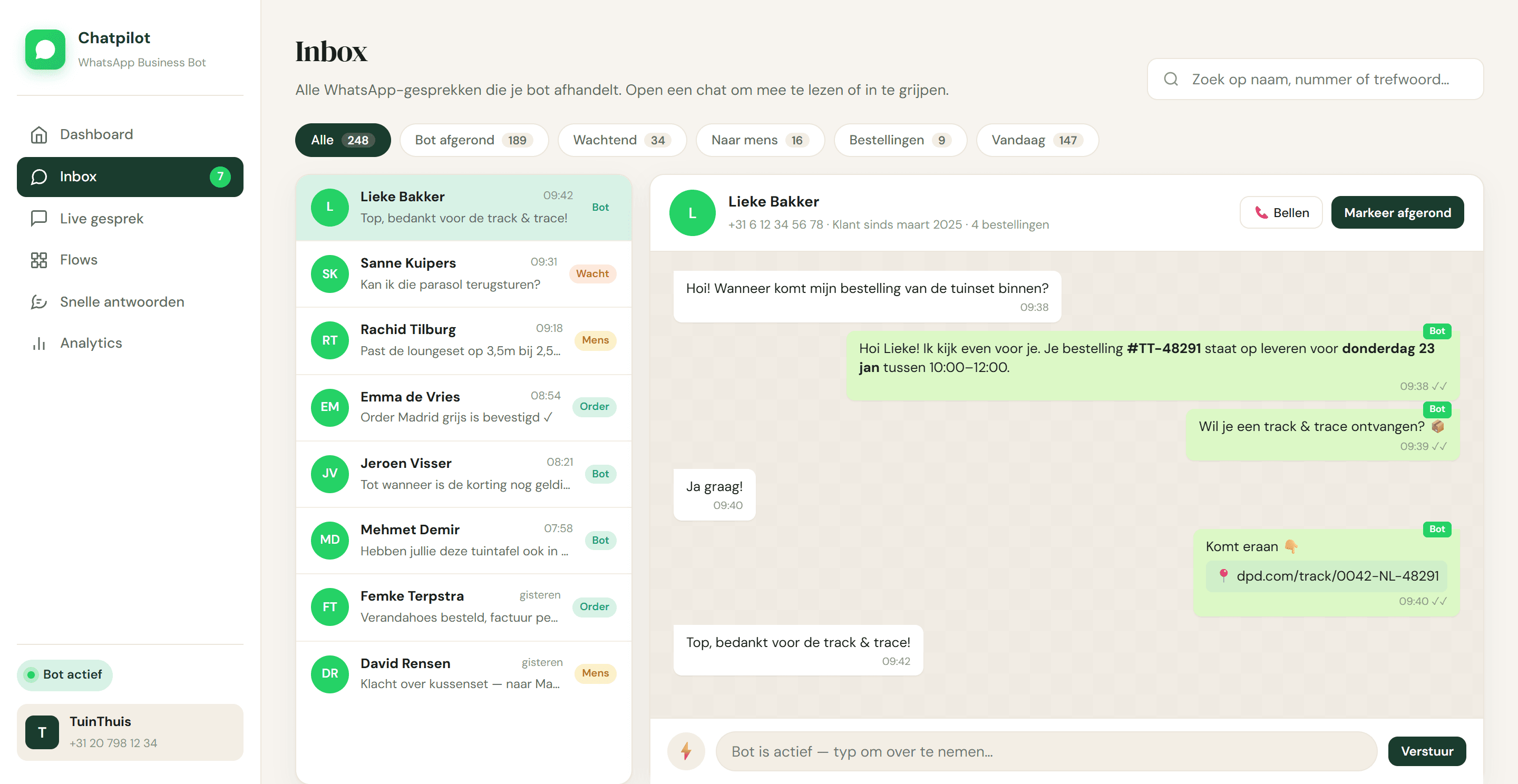Click the Verstuur button
Viewport: 1518px width, 784px height.
(x=1427, y=751)
